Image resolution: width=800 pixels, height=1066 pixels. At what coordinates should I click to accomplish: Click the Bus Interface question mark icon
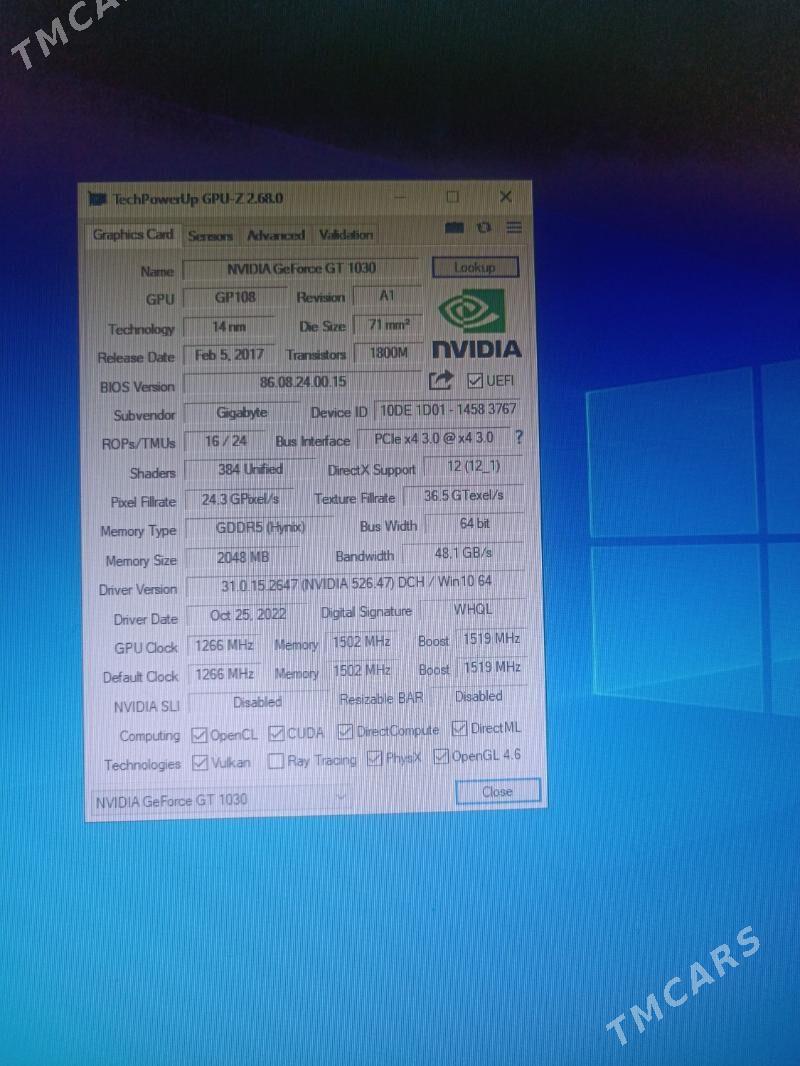coord(518,437)
